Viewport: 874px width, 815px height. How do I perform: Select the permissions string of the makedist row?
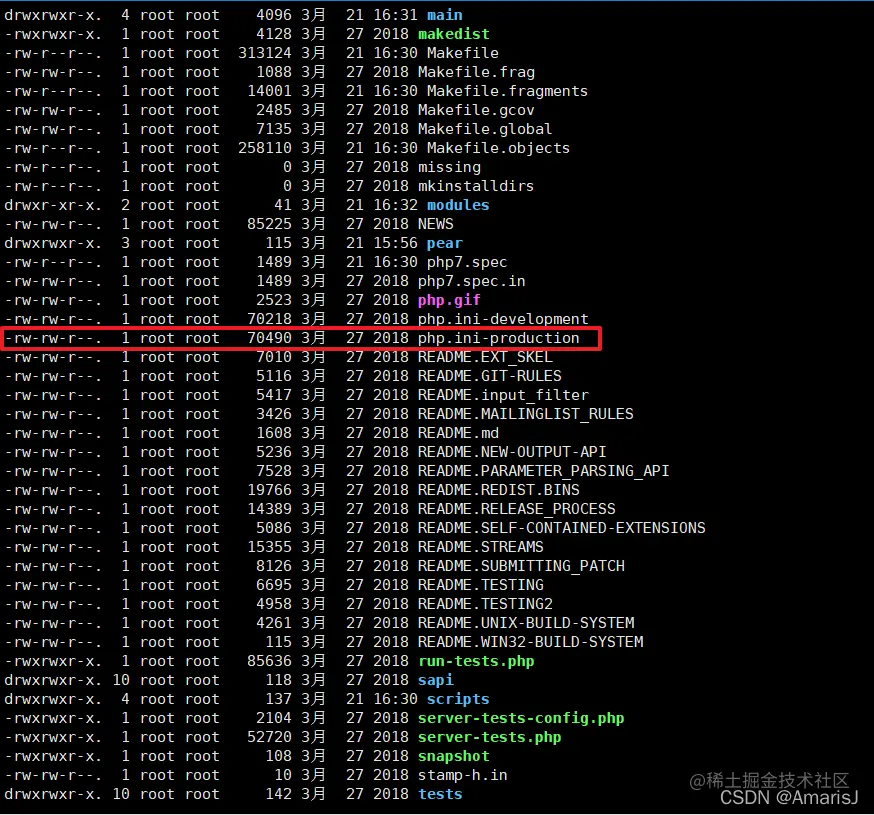click(53, 34)
